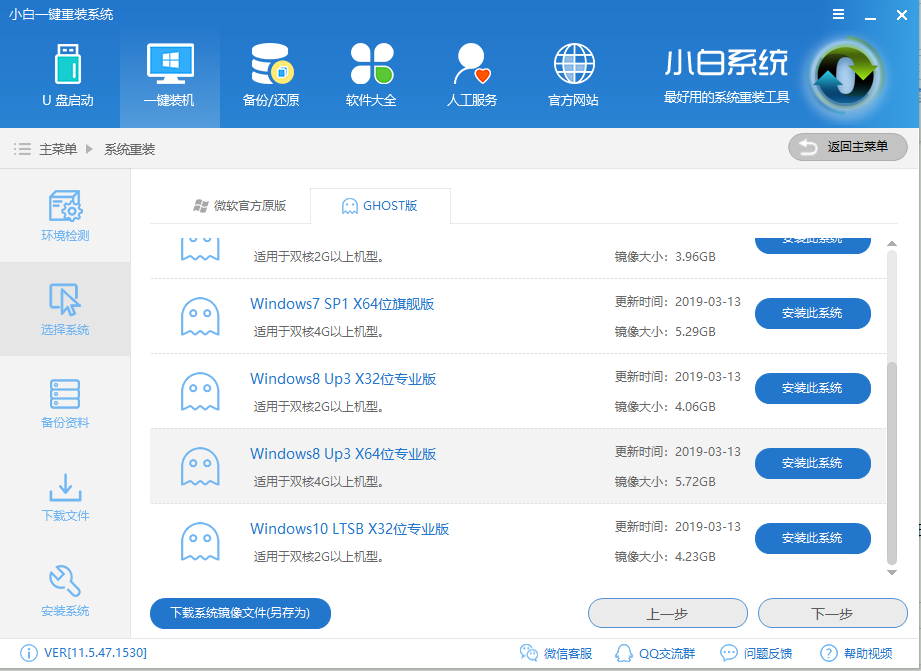Open the 软件大全 software collection
This screenshot has height=671, width=921.
click(371, 75)
